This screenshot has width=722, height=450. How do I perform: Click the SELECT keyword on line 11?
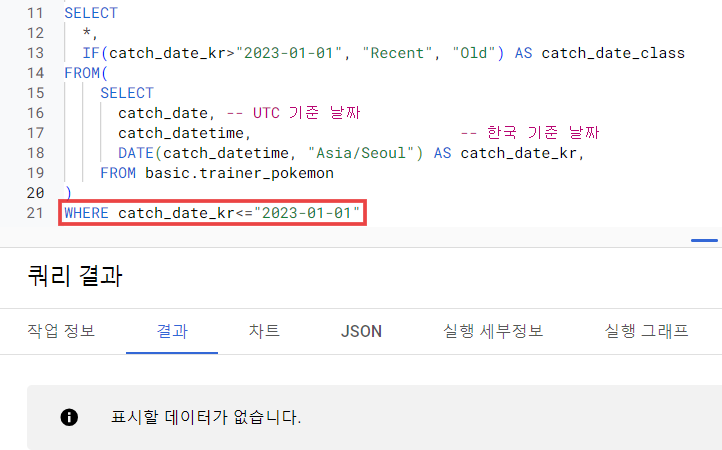[91, 13]
